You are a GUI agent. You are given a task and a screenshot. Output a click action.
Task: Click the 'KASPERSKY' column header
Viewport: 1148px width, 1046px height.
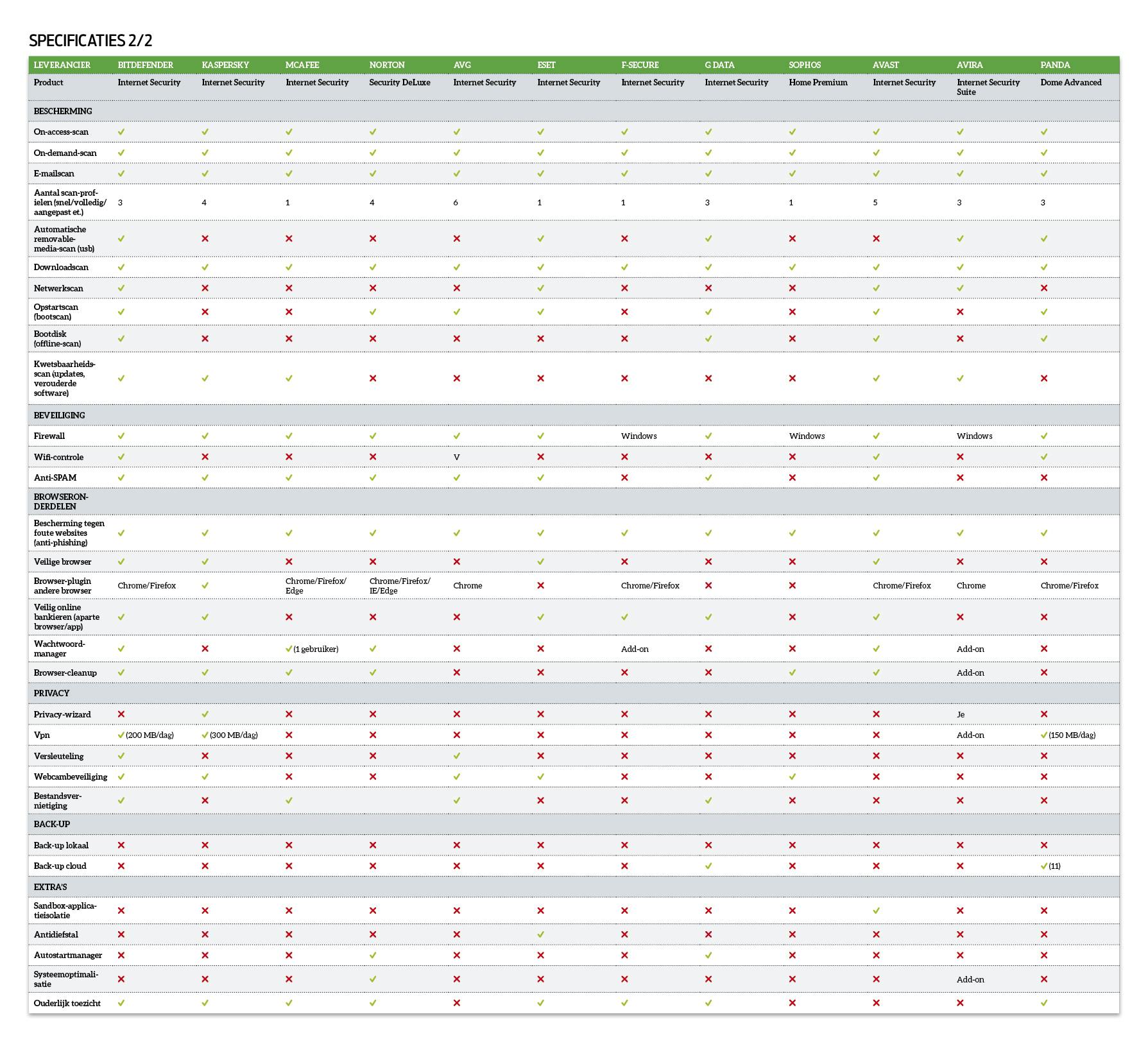(225, 65)
